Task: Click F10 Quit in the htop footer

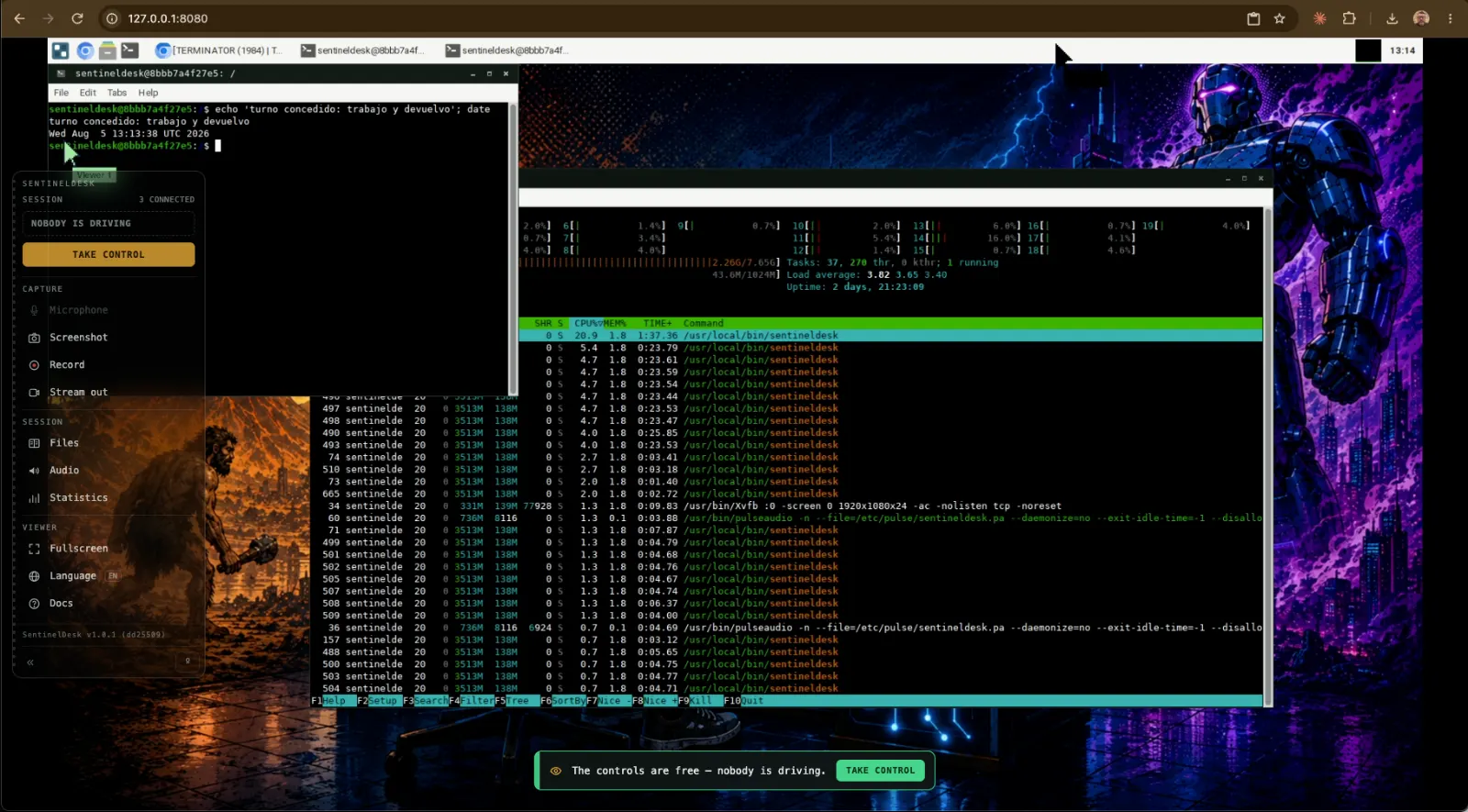Action: click(x=744, y=701)
